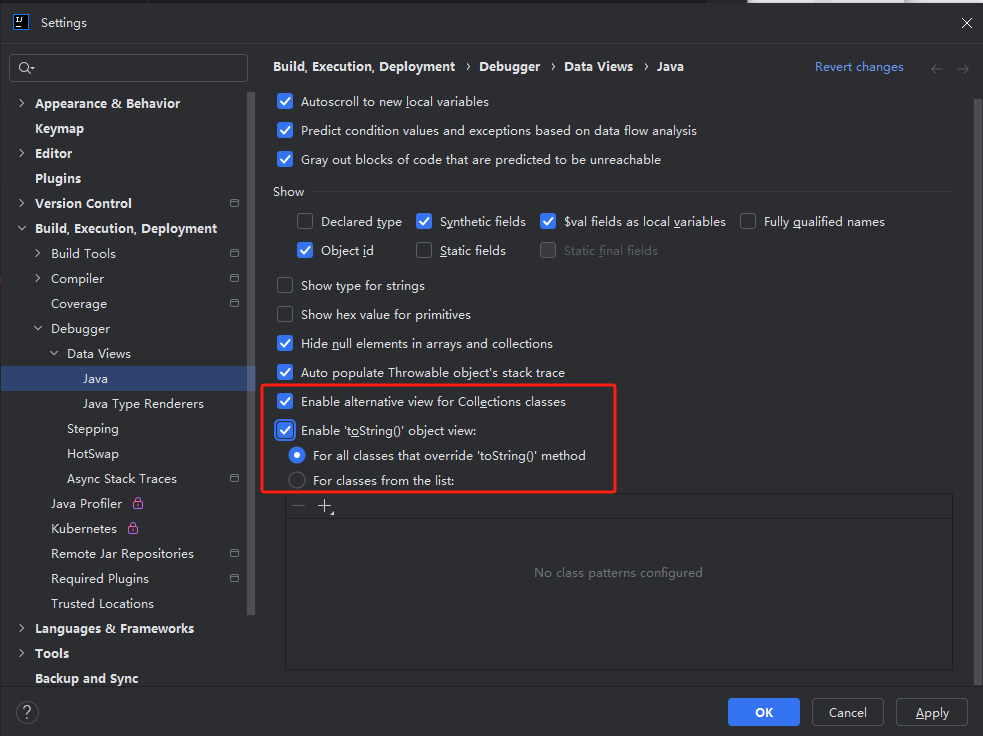The height and width of the screenshot is (736, 983).
Task: Click the vertical scrollbar of the settings panel
Action: pyautogui.click(x=977, y=300)
